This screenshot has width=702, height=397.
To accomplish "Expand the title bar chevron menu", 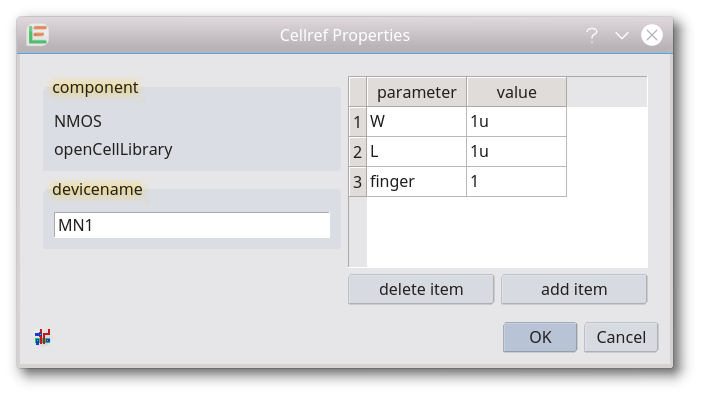I will [621, 35].
